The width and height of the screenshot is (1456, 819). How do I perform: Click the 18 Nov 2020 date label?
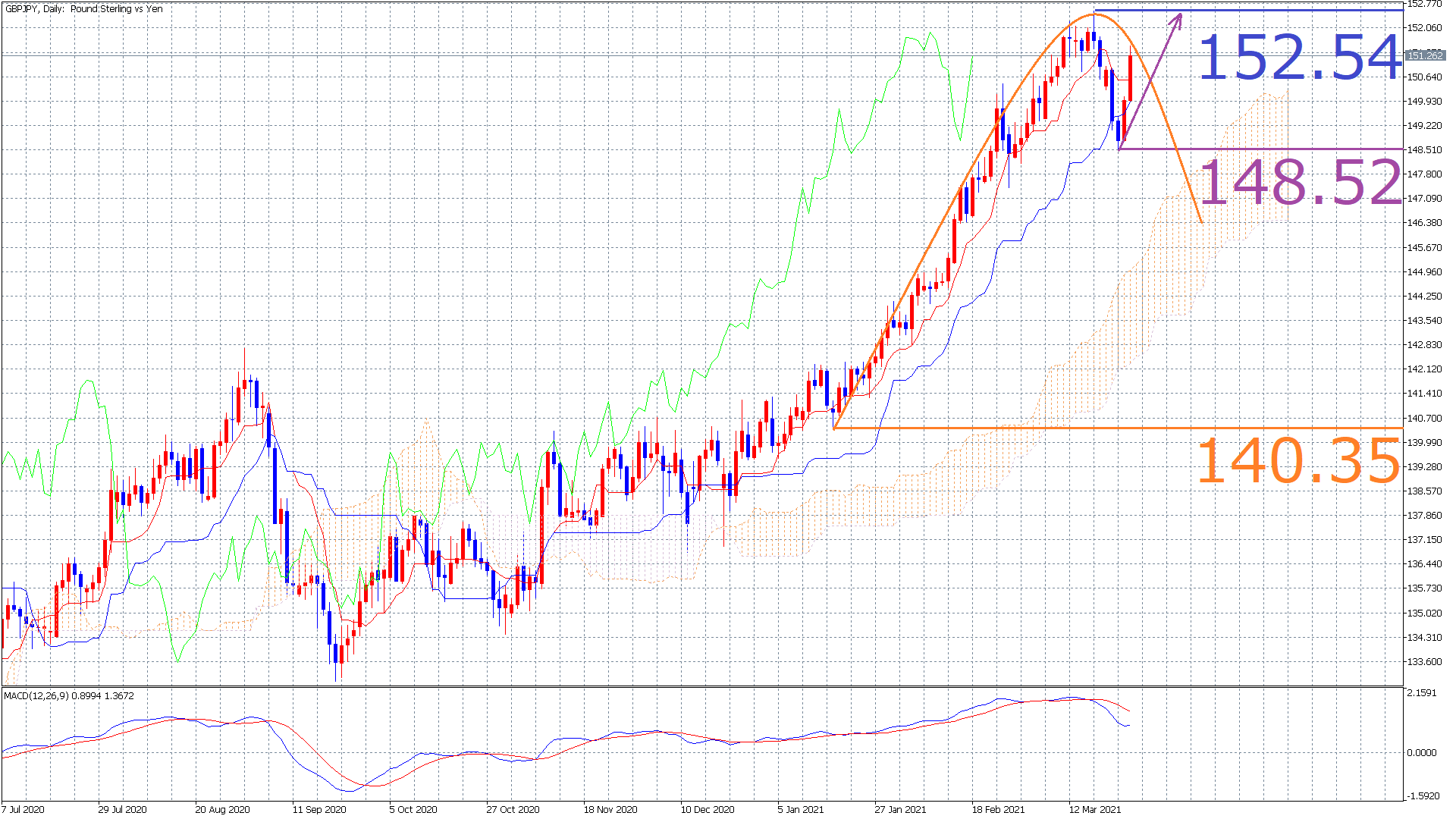(610, 809)
